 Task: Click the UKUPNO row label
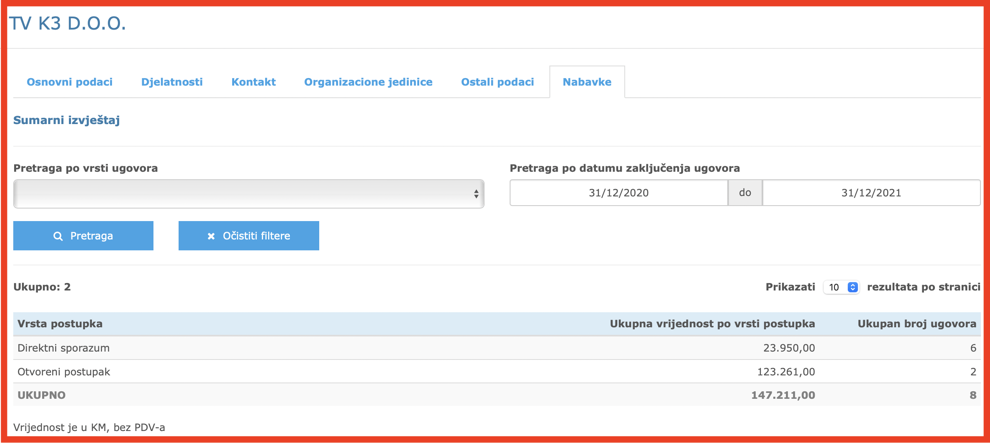point(42,395)
